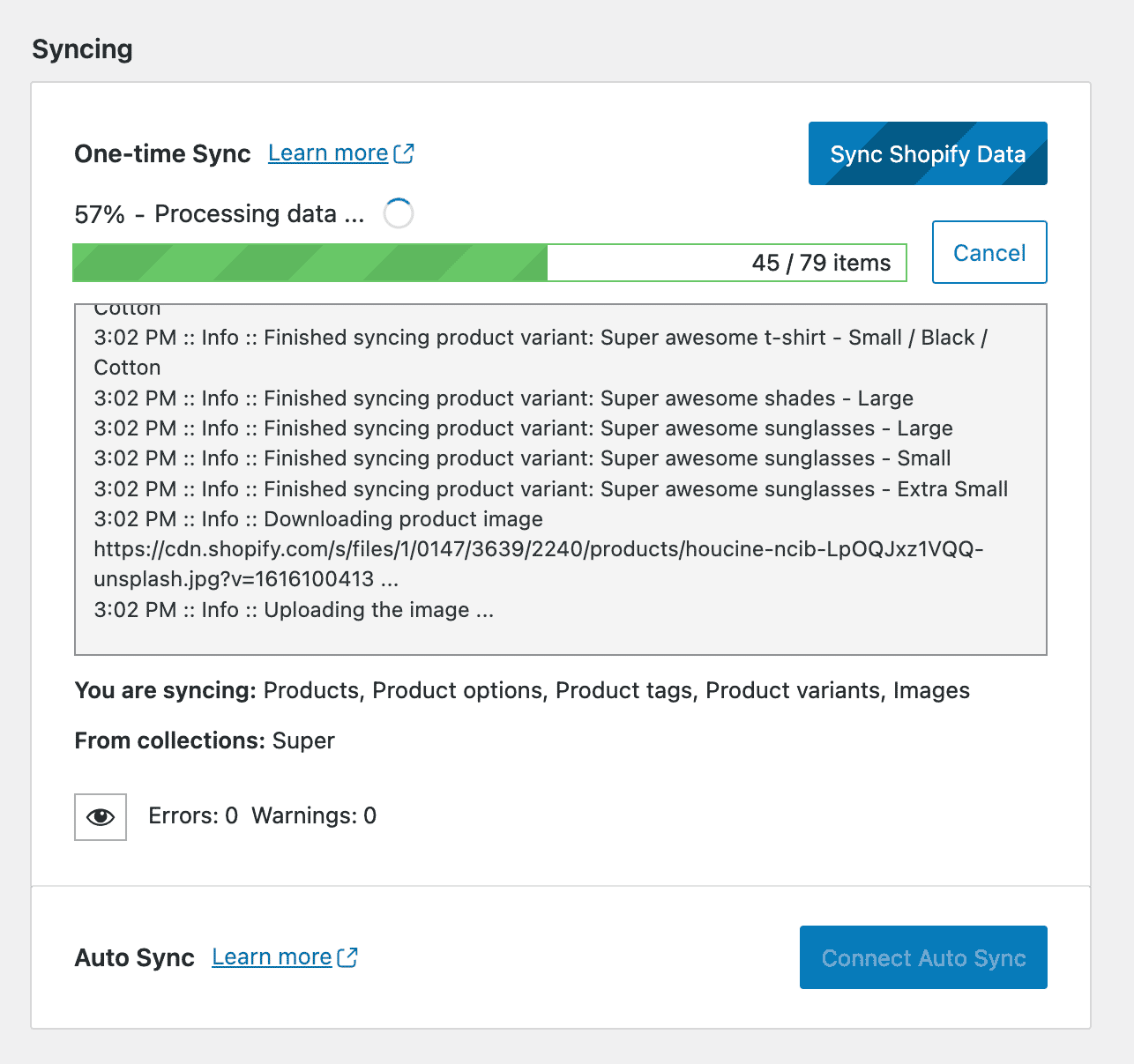The width and height of the screenshot is (1134, 1064).
Task: Toggle the eye icon to view sync errors
Action: click(x=101, y=817)
